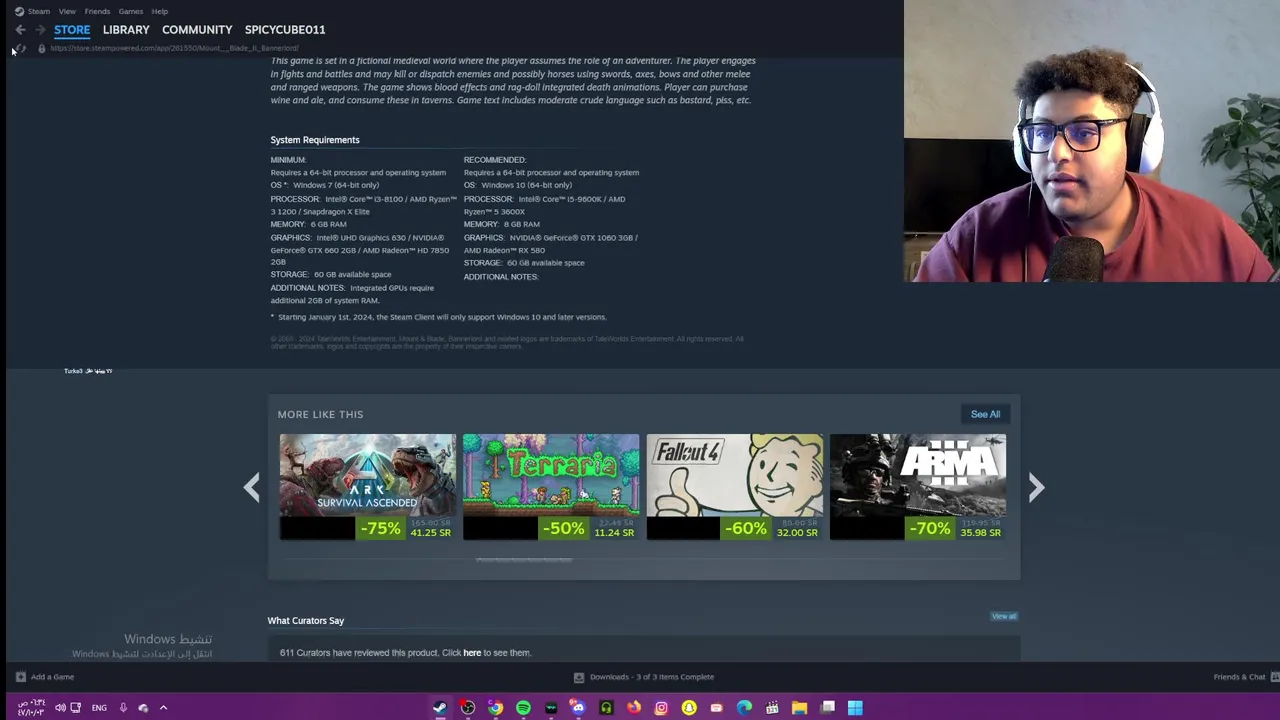Click the 'What Curators Say' heading
The height and width of the screenshot is (720, 1280).
(x=306, y=621)
